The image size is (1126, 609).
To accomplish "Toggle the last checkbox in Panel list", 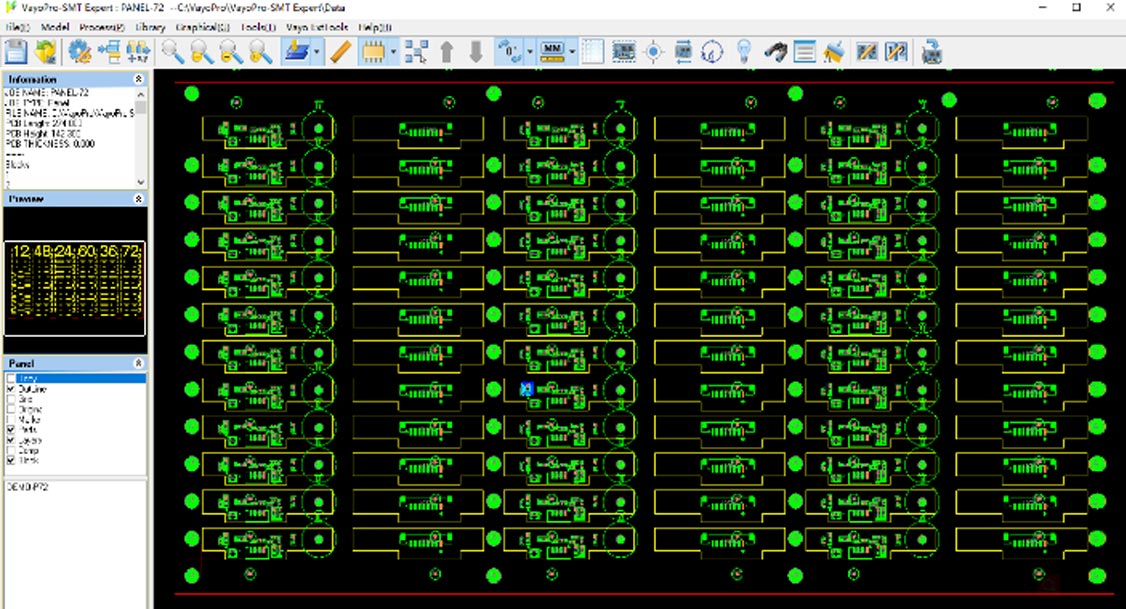I will tap(11, 461).
